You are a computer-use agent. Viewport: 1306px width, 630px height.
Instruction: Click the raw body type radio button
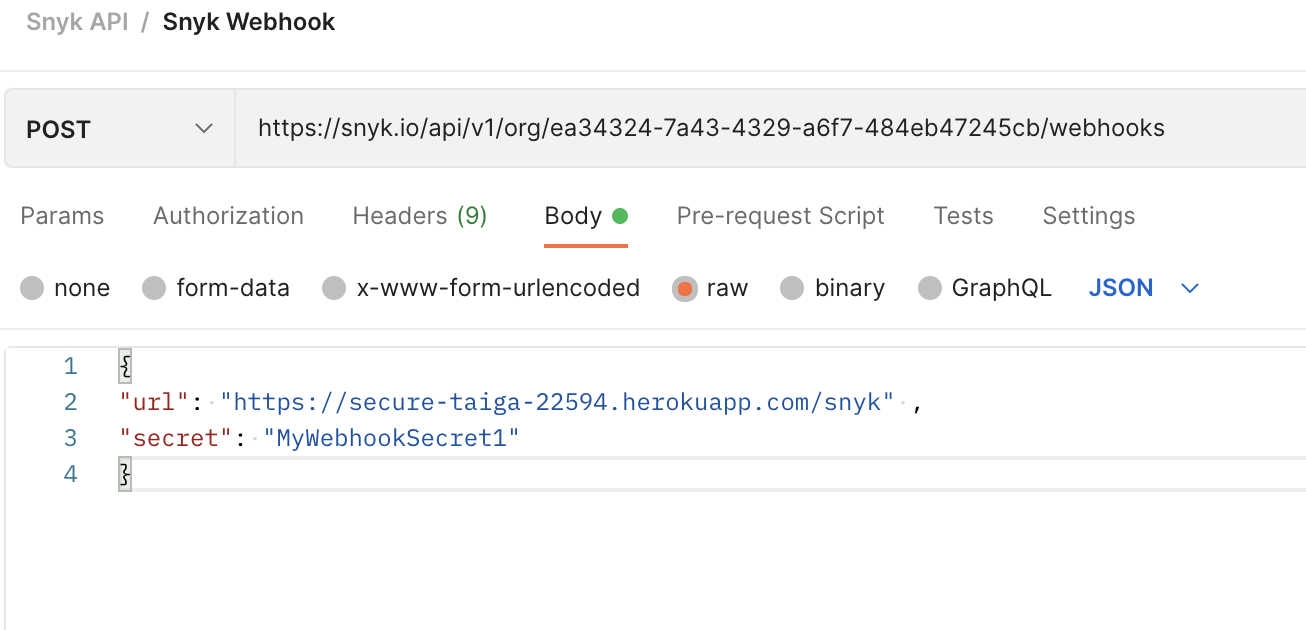click(x=683, y=288)
